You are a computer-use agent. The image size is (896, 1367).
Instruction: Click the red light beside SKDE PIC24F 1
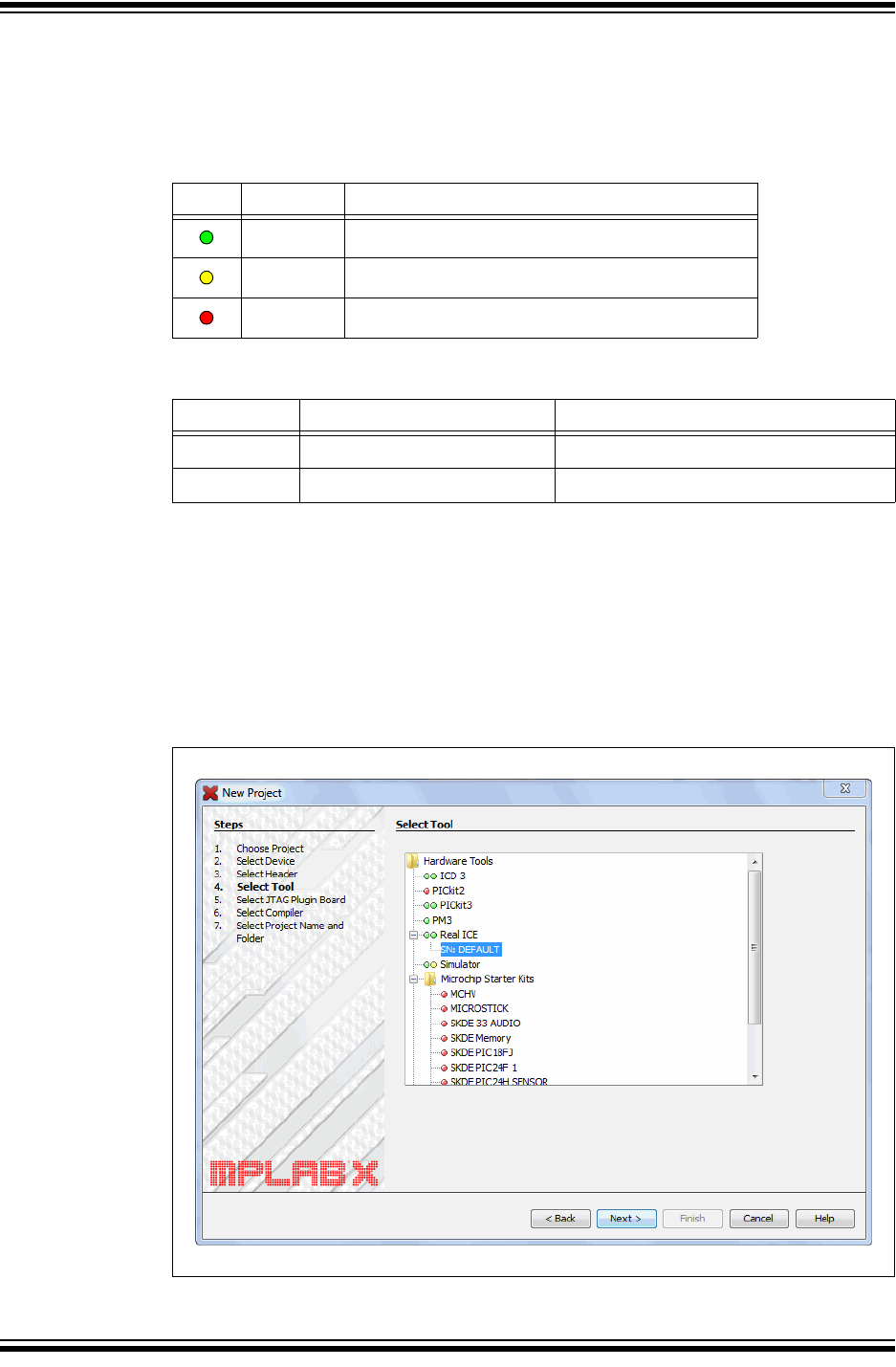[444, 1068]
